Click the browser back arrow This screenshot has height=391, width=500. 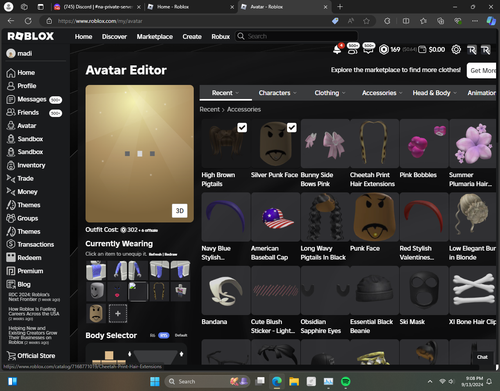(x=11, y=21)
